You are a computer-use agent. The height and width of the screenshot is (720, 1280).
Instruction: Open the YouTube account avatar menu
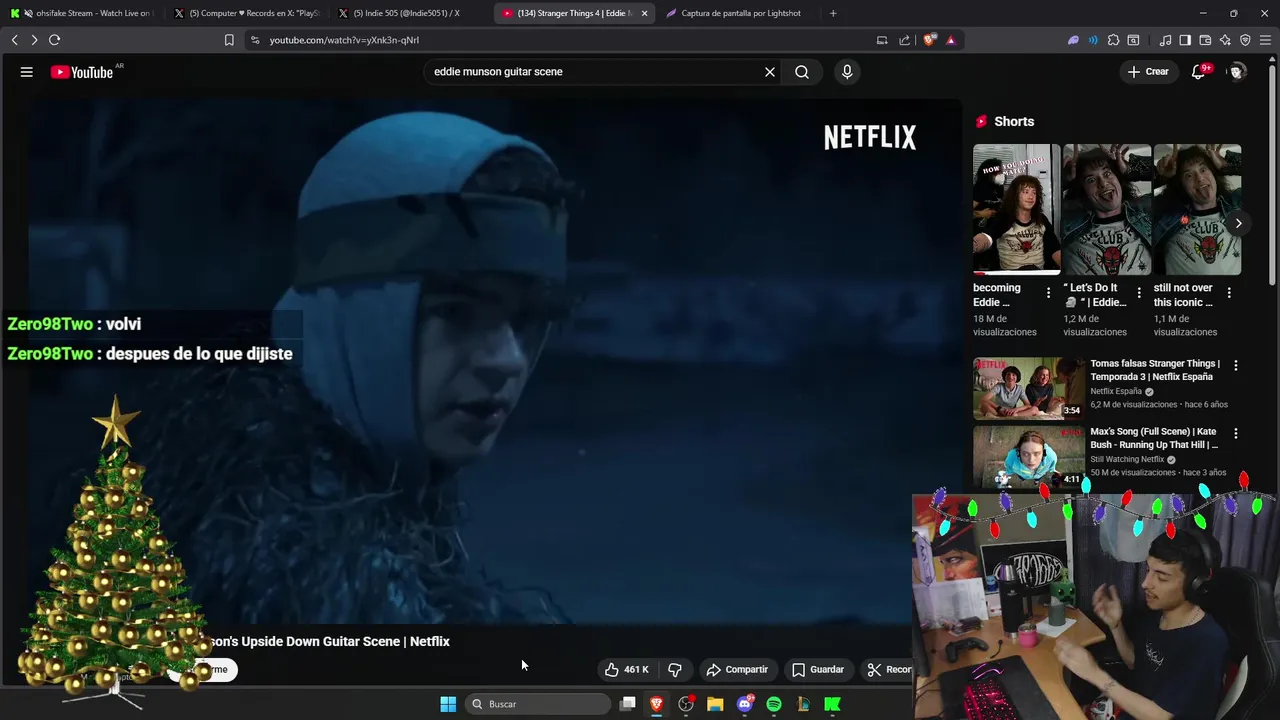click(x=1237, y=72)
